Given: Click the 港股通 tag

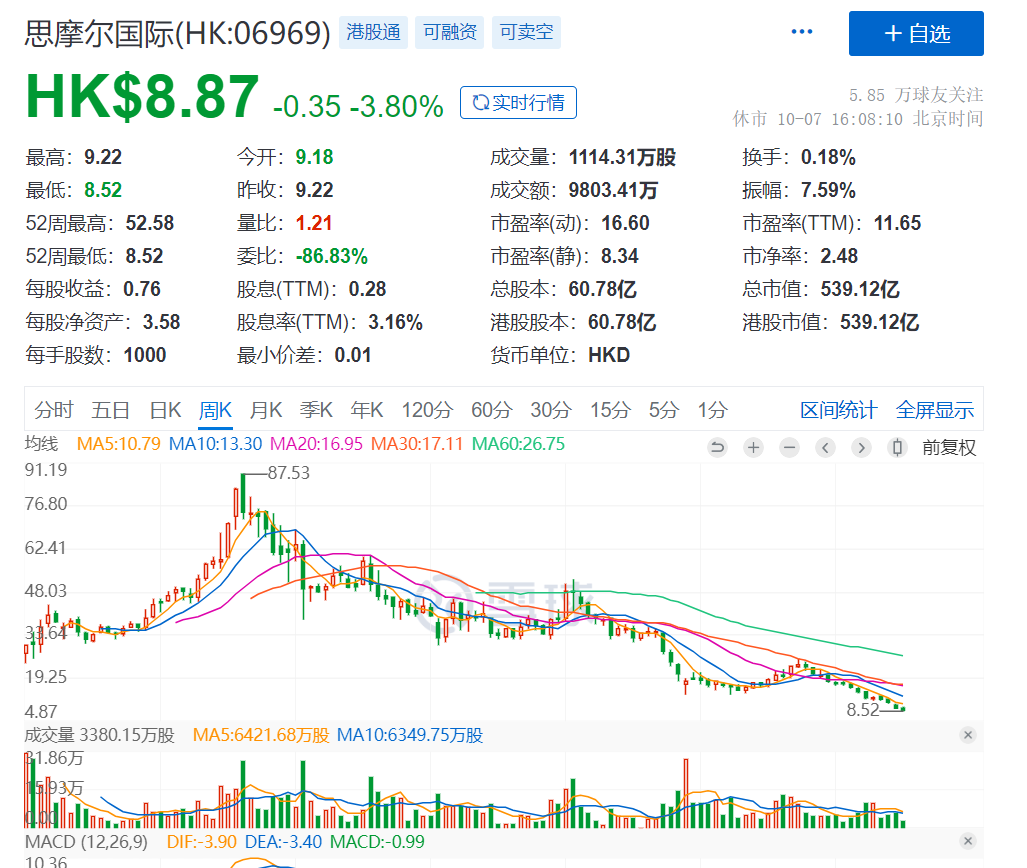Looking at the screenshot, I should [x=373, y=32].
